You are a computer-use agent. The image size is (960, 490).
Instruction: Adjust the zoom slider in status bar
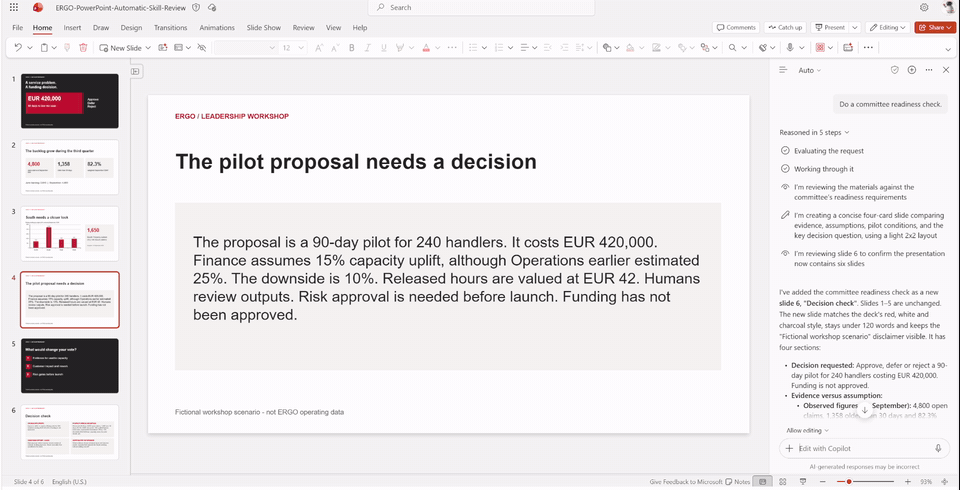pyautogui.click(x=864, y=482)
